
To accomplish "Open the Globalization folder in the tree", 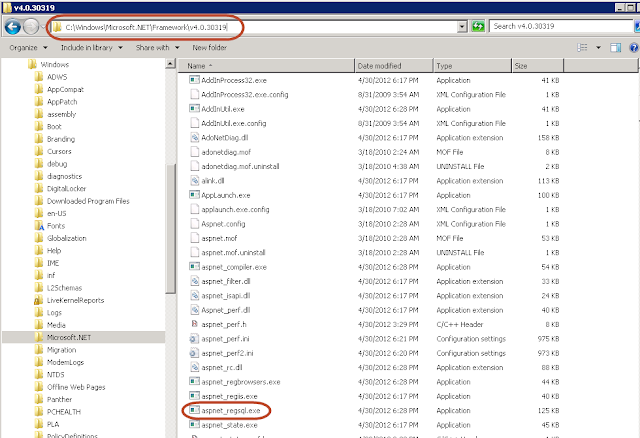I will pos(67,238).
